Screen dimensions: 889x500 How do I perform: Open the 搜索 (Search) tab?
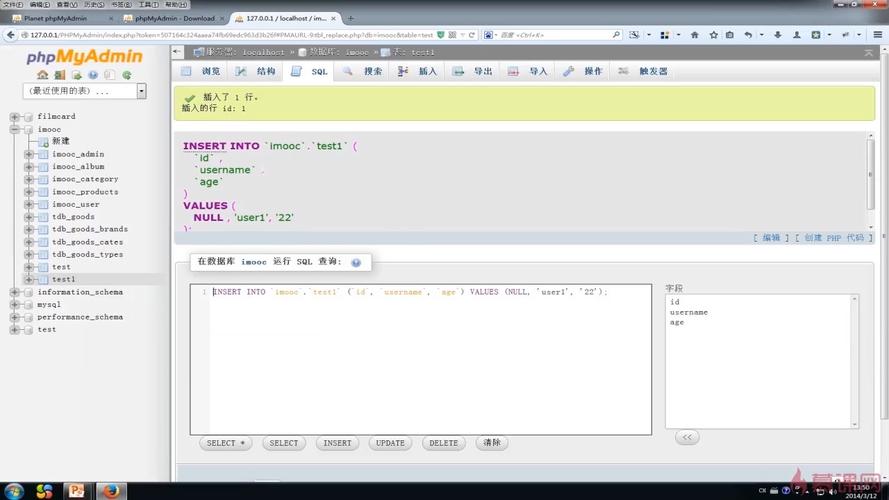coord(363,71)
